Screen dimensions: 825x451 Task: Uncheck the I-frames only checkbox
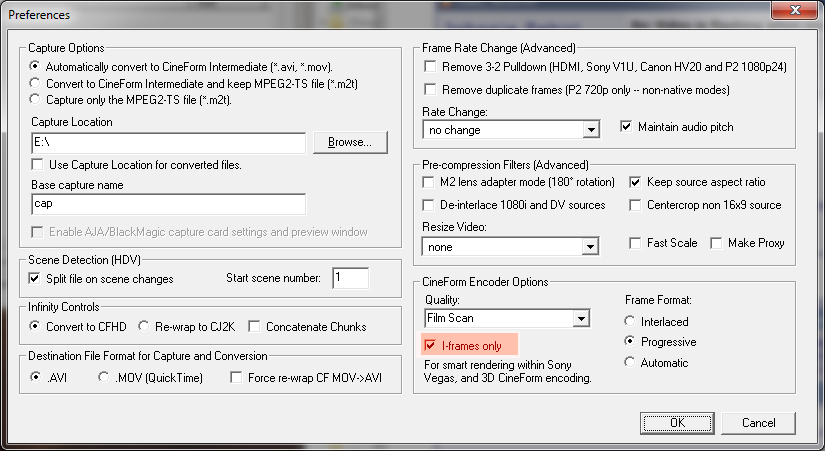pyautogui.click(x=431, y=345)
